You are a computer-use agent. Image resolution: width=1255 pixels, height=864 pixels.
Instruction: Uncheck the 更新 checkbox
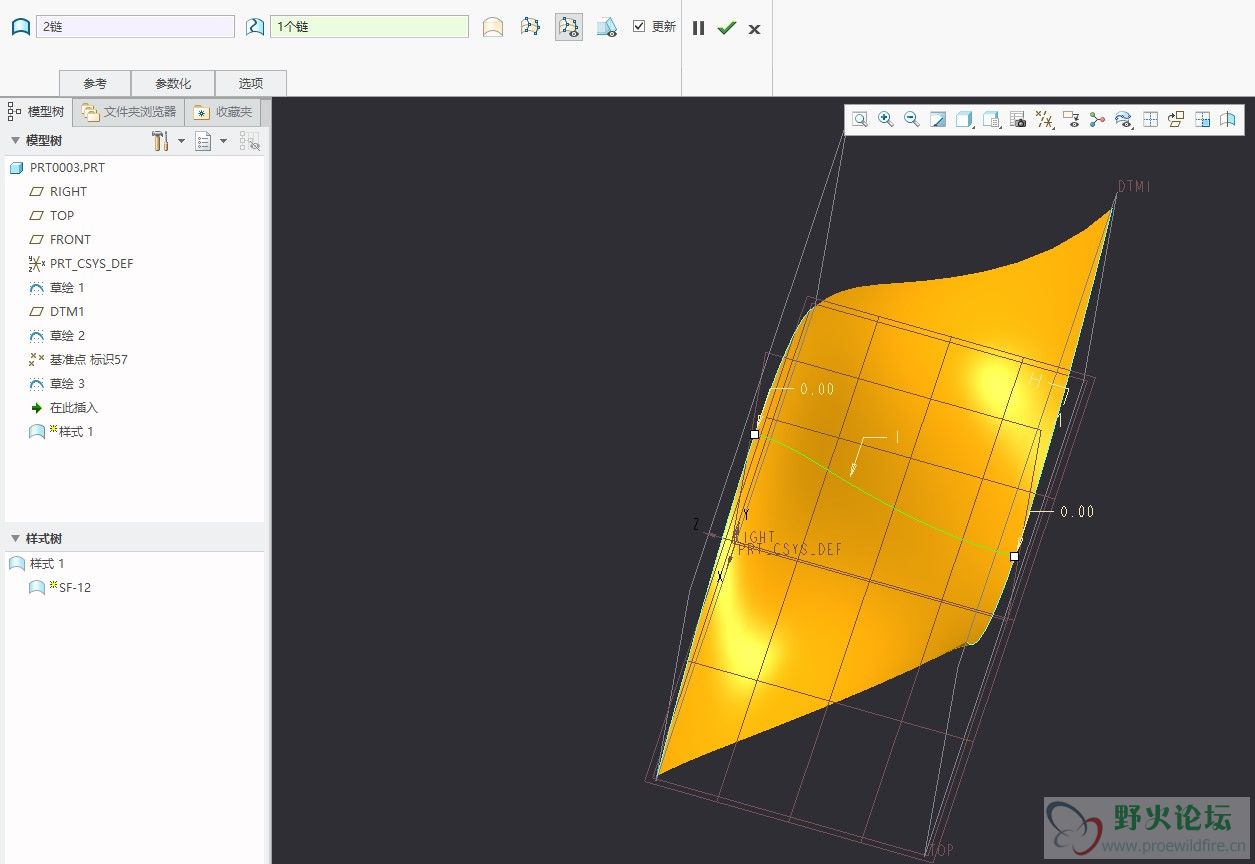coord(639,26)
